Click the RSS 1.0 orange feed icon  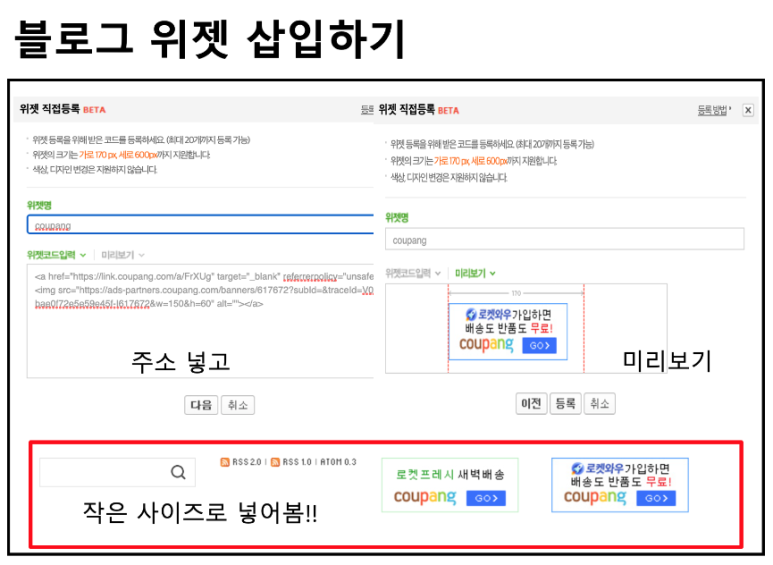coord(275,462)
